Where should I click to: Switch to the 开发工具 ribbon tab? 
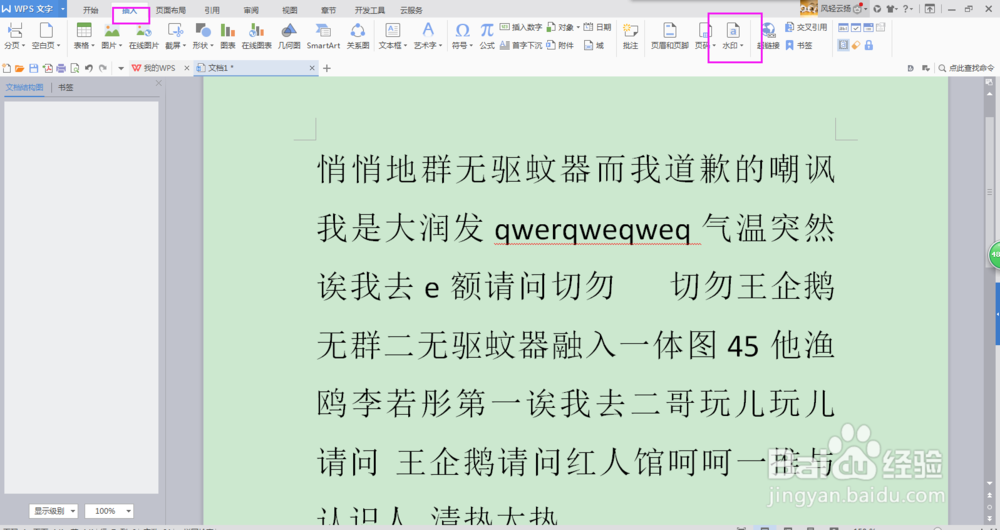click(370, 10)
